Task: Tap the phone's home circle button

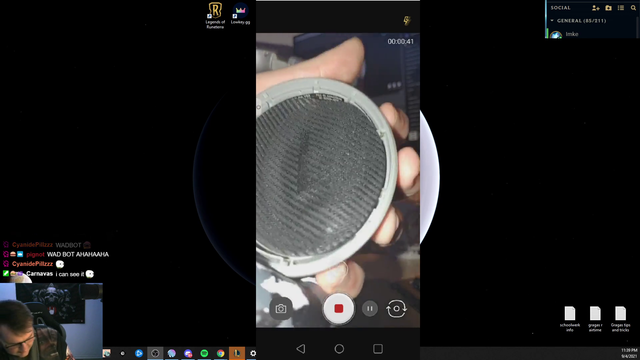Action: (x=339, y=349)
